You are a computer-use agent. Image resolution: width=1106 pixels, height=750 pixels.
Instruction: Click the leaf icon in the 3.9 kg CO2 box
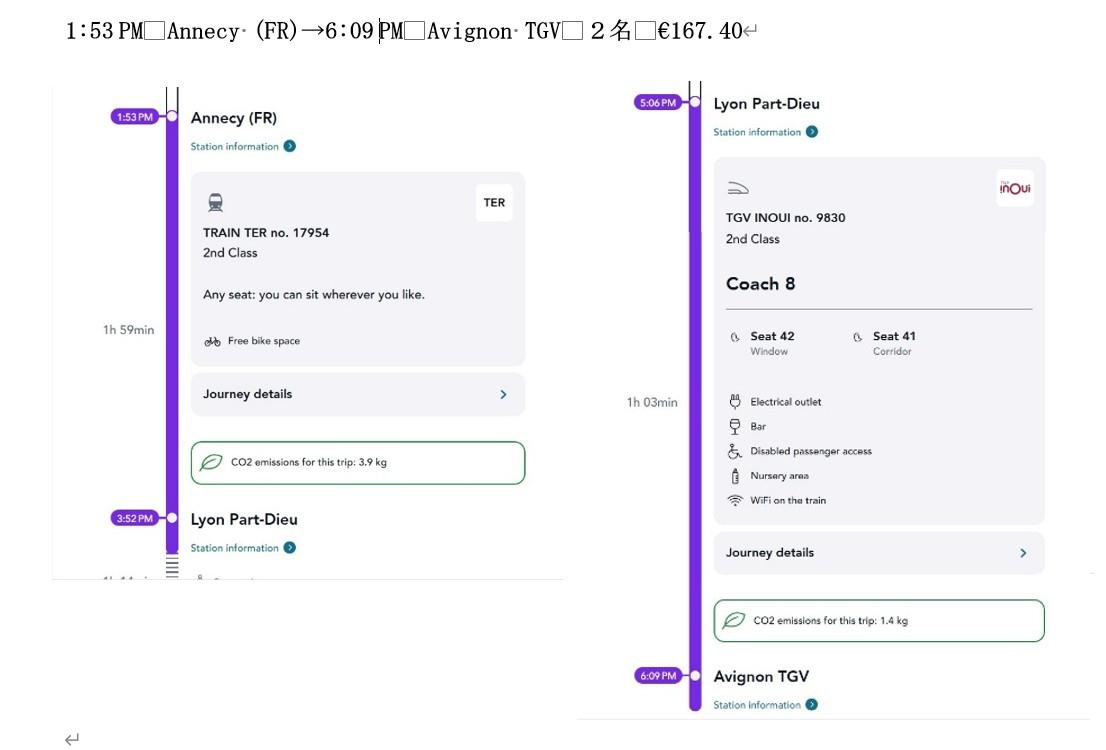pyautogui.click(x=211, y=462)
